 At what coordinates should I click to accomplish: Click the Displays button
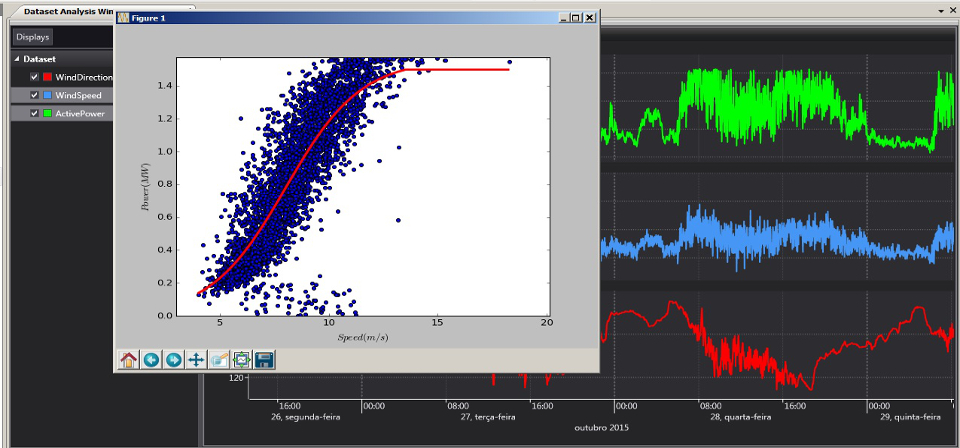(x=32, y=37)
